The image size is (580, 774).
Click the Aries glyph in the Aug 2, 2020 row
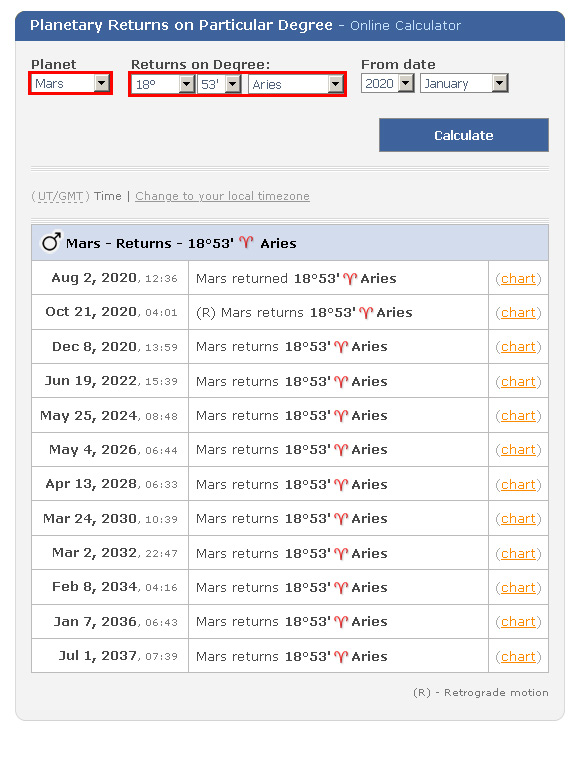pyautogui.click(x=350, y=279)
